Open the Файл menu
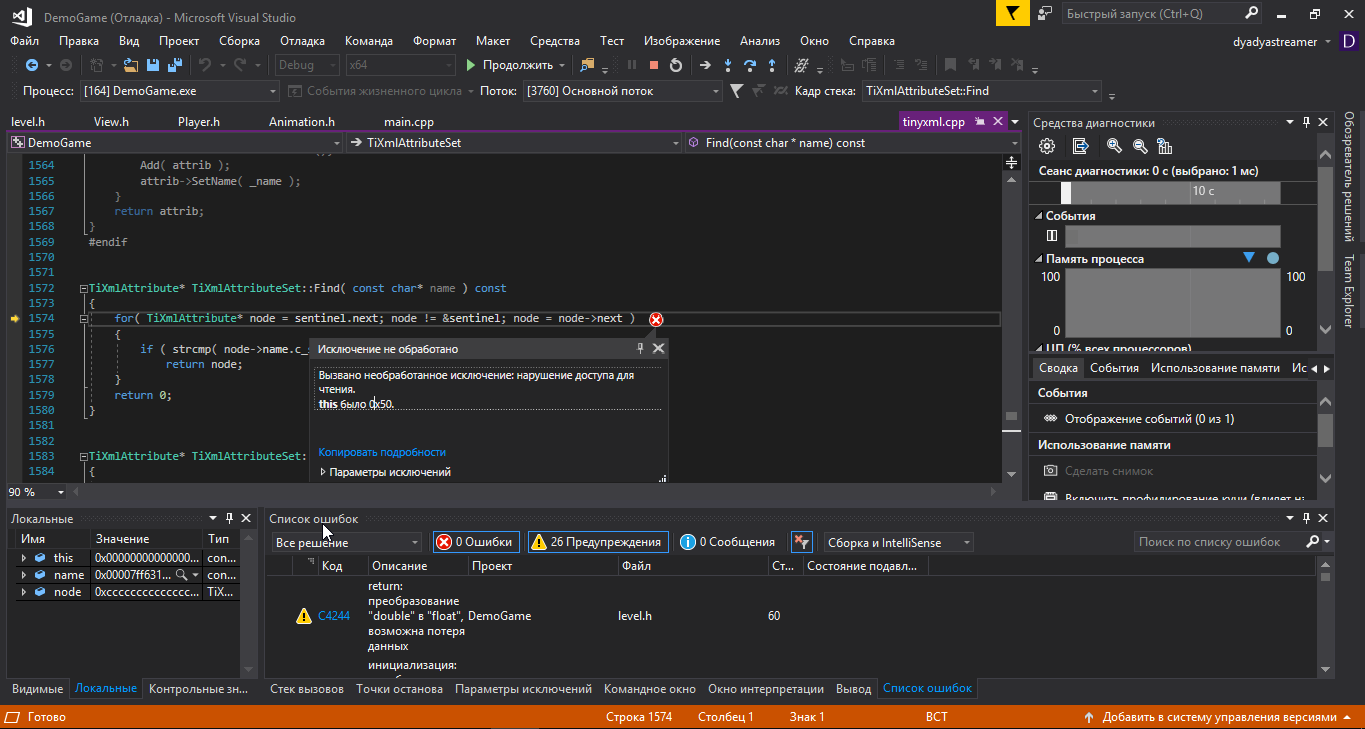The image size is (1365, 729). pos(25,41)
